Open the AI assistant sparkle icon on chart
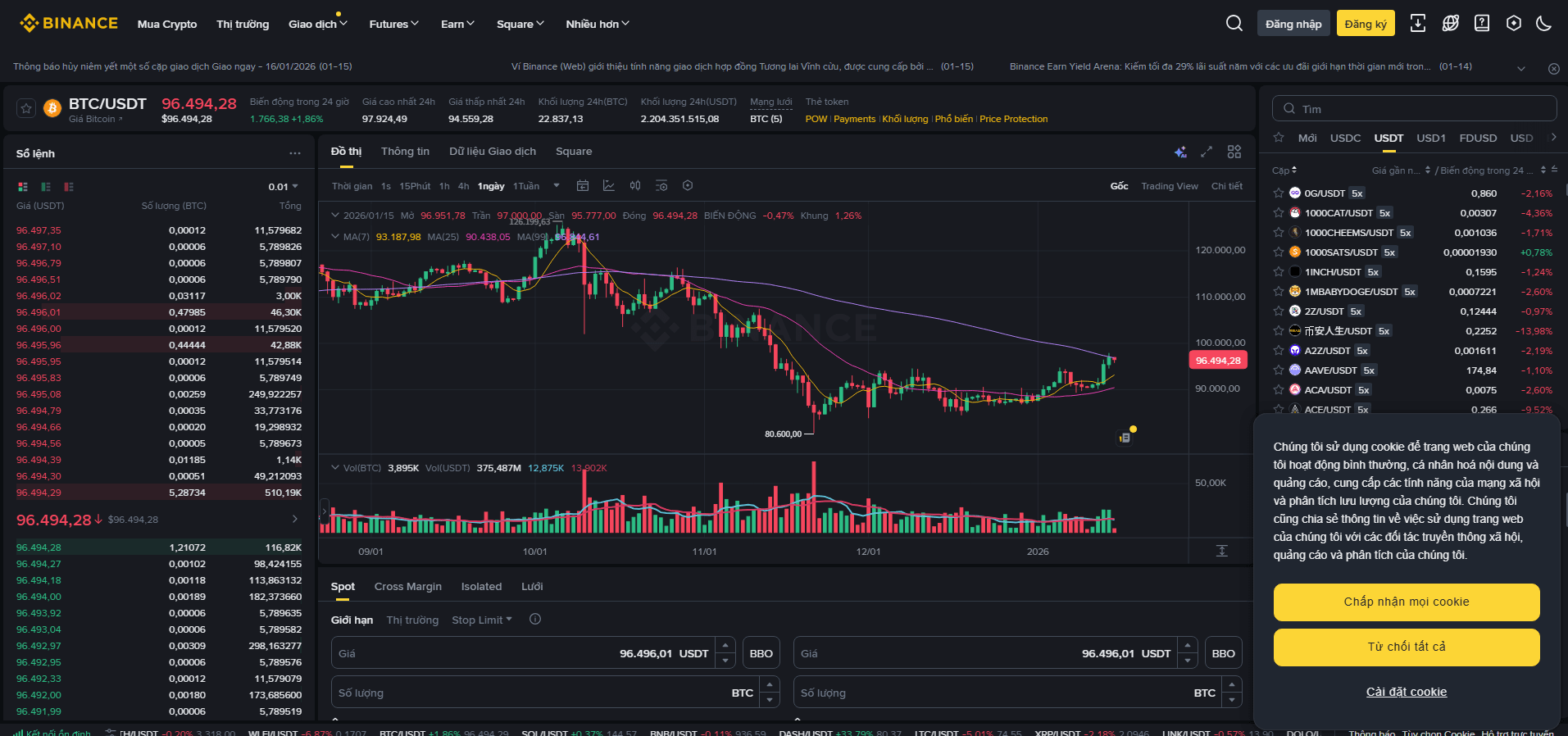This screenshot has width=1568, height=736. [x=1180, y=152]
